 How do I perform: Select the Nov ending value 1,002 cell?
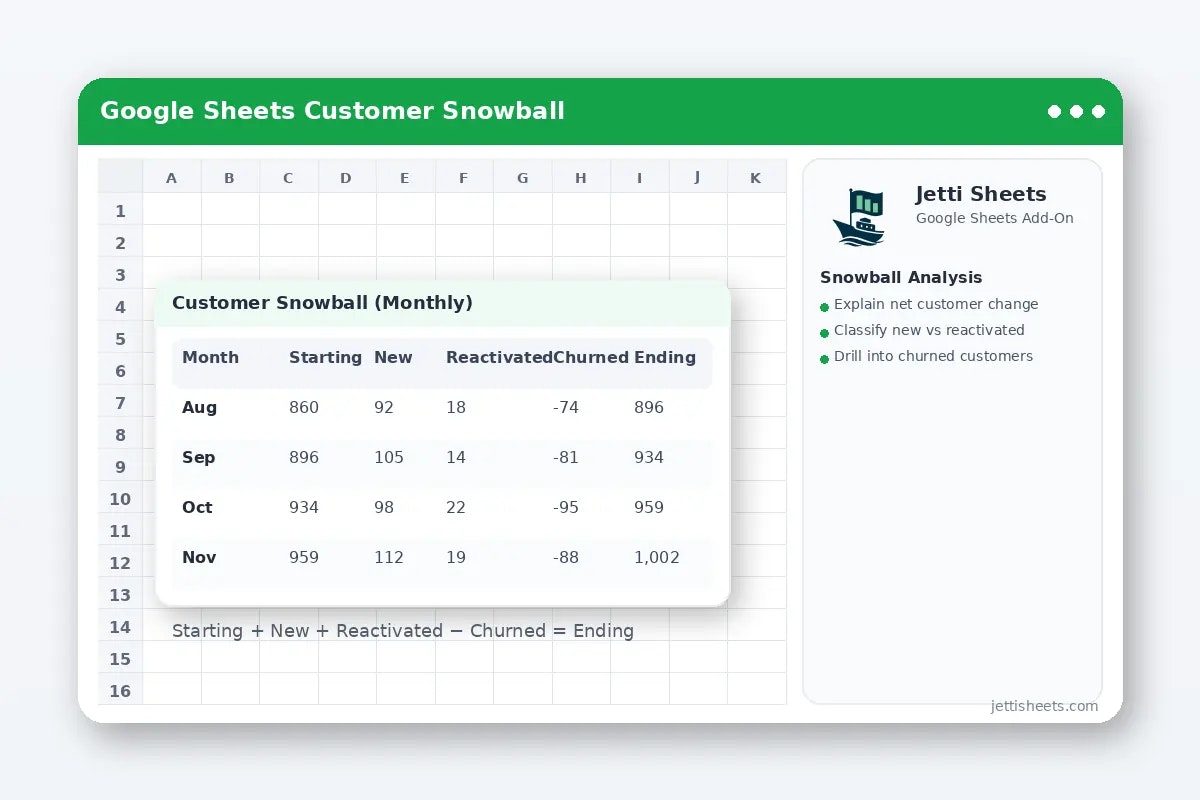(657, 558)
